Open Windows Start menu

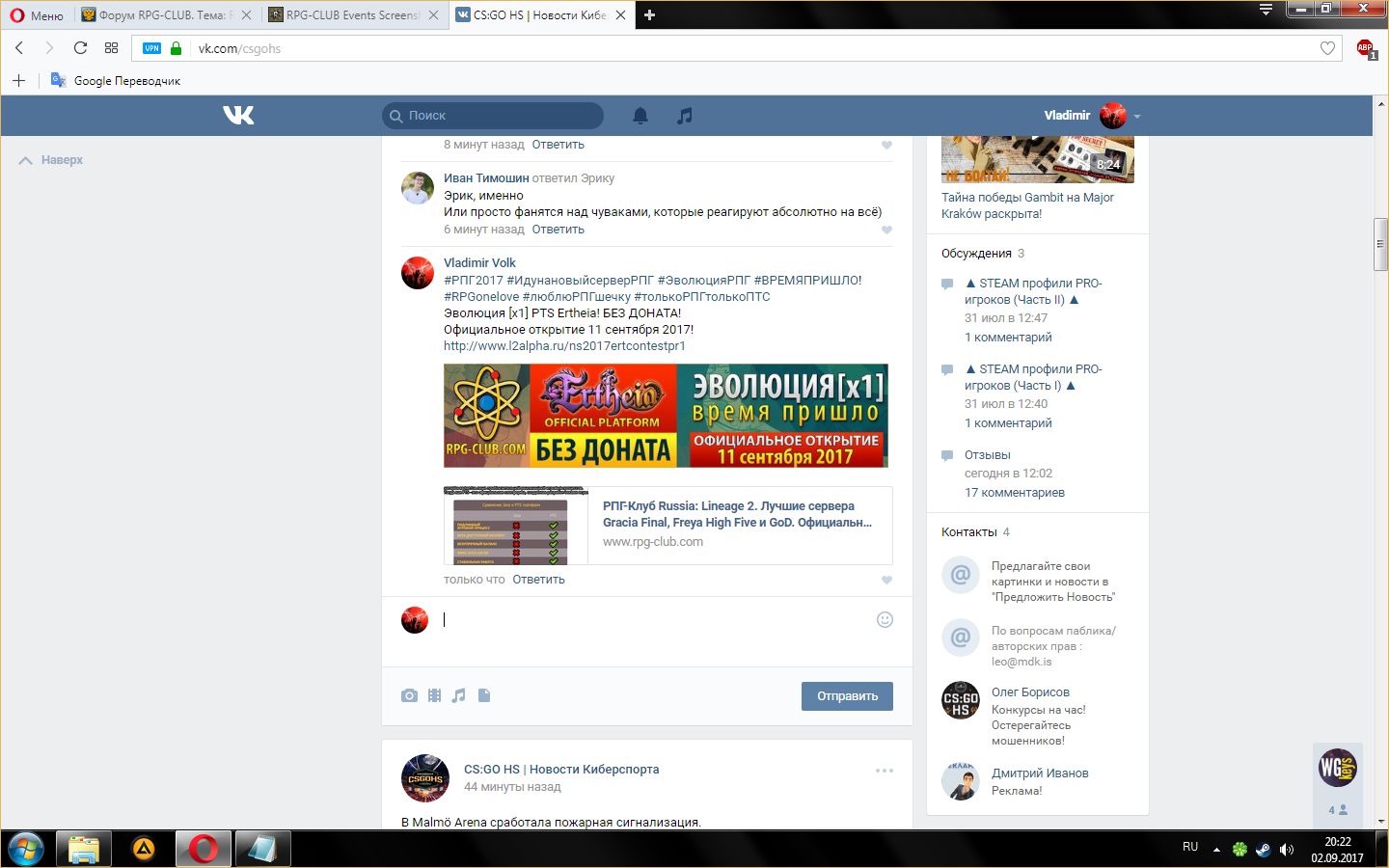coord(26,849)
